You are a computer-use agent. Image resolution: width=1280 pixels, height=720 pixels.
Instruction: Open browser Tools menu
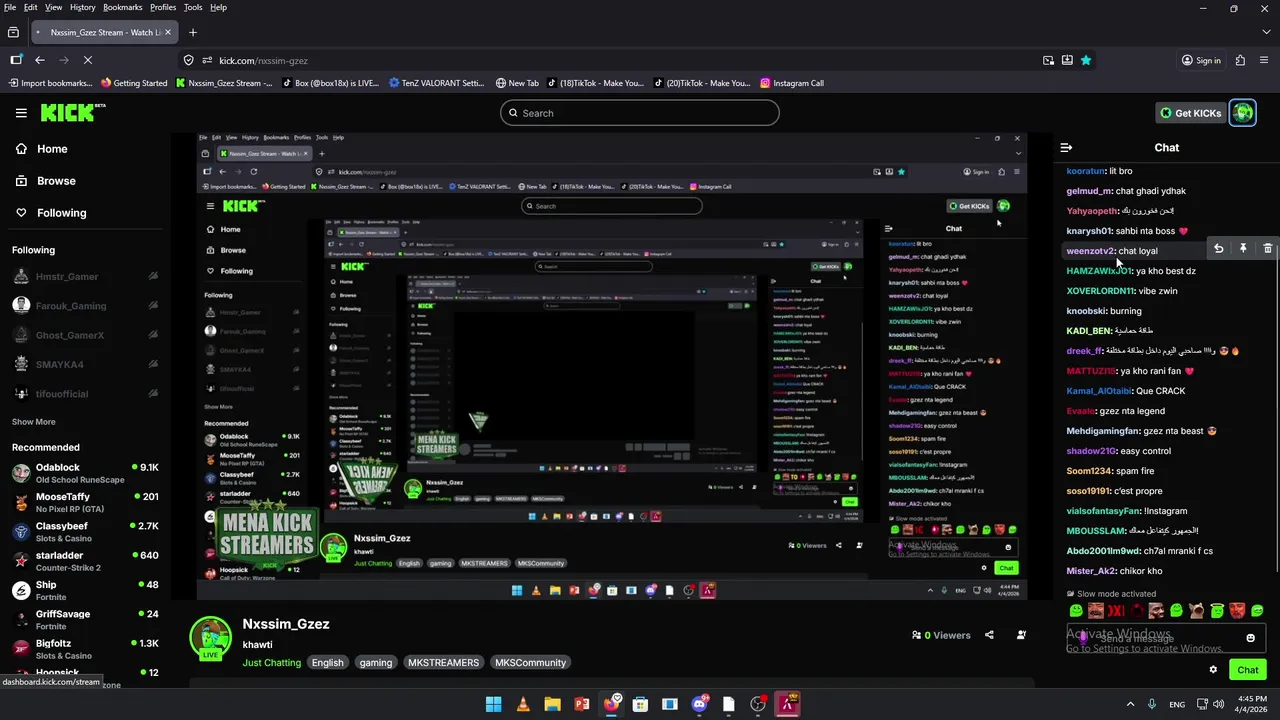click(x=193, y=7)
